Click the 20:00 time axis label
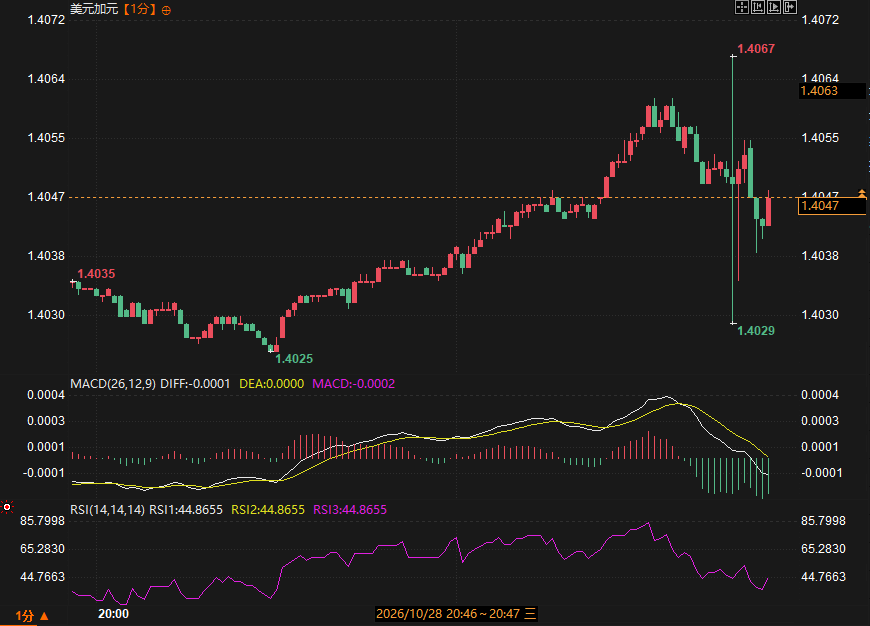Screen dimensions: 870x626 pos(113,614)
